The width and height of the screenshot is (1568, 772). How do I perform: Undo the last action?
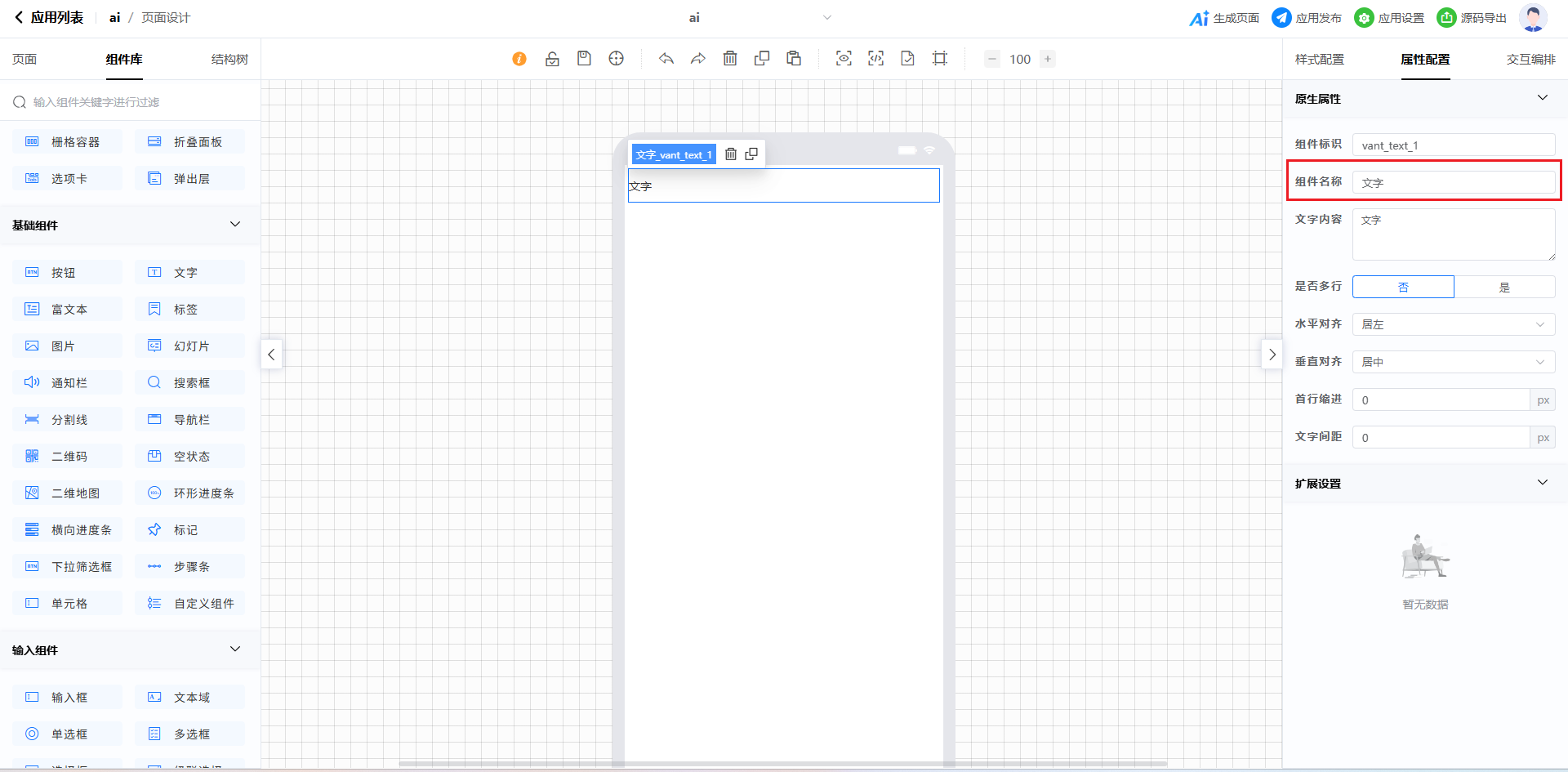click(666, 59)
